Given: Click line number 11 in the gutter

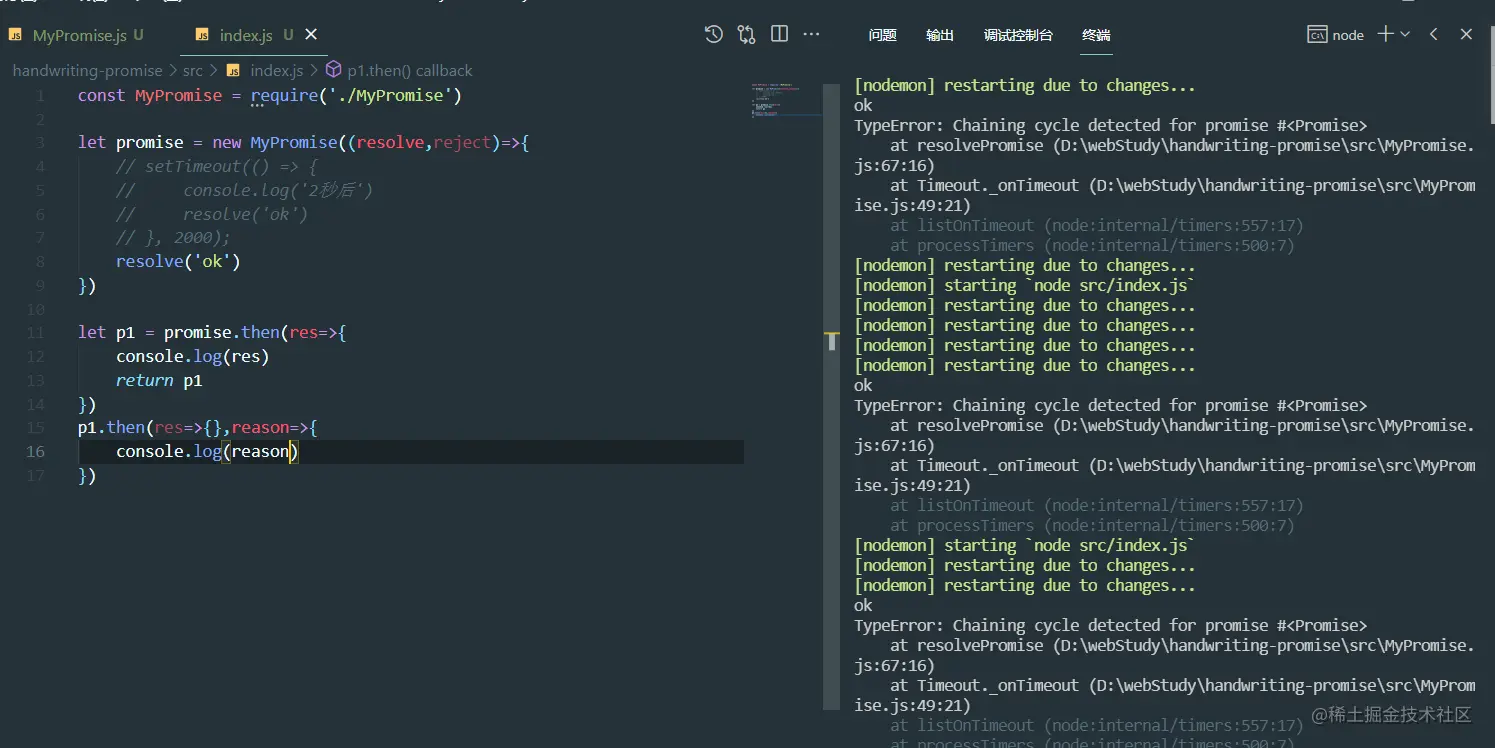Looking at the screenshot, I should [35, 332].
